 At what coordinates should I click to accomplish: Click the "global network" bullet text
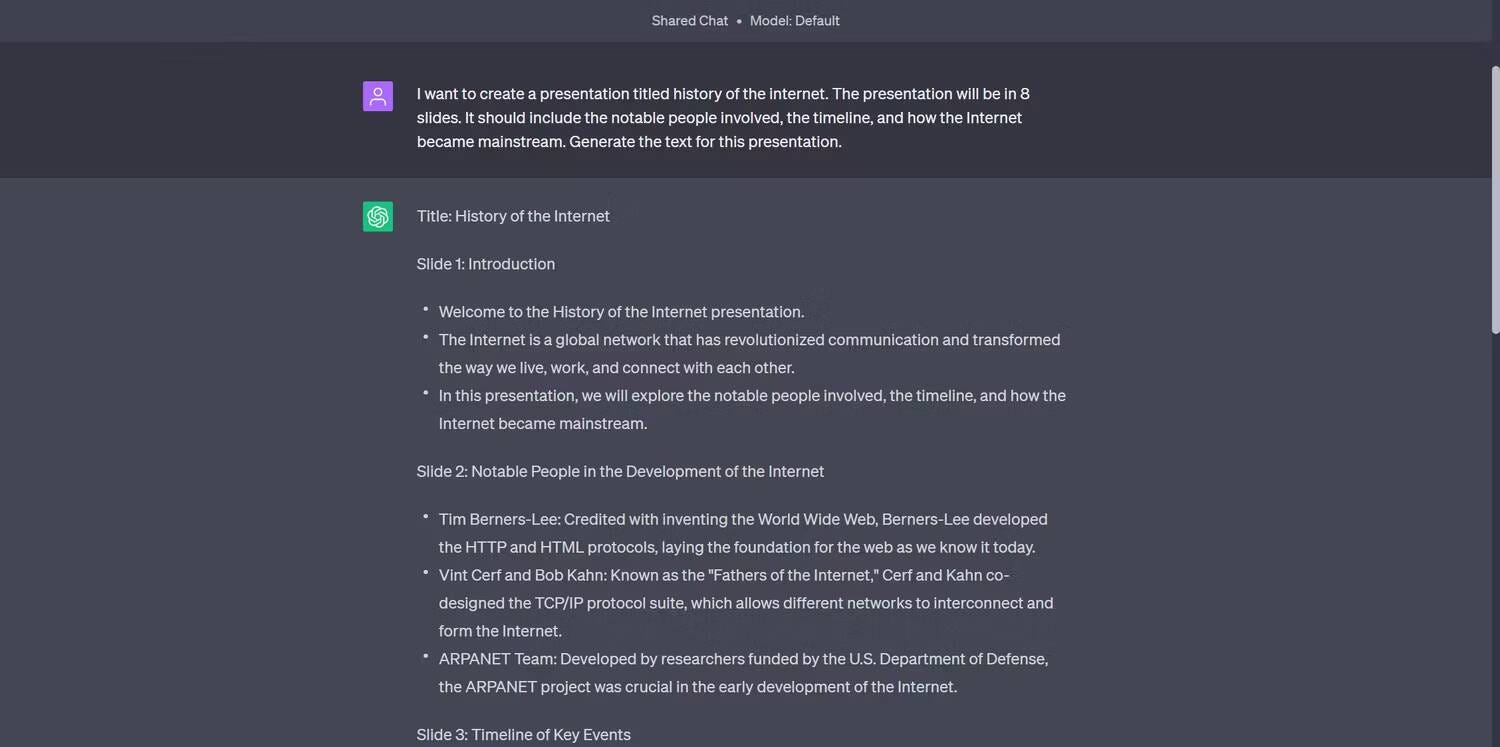click(x=749, y=353)
